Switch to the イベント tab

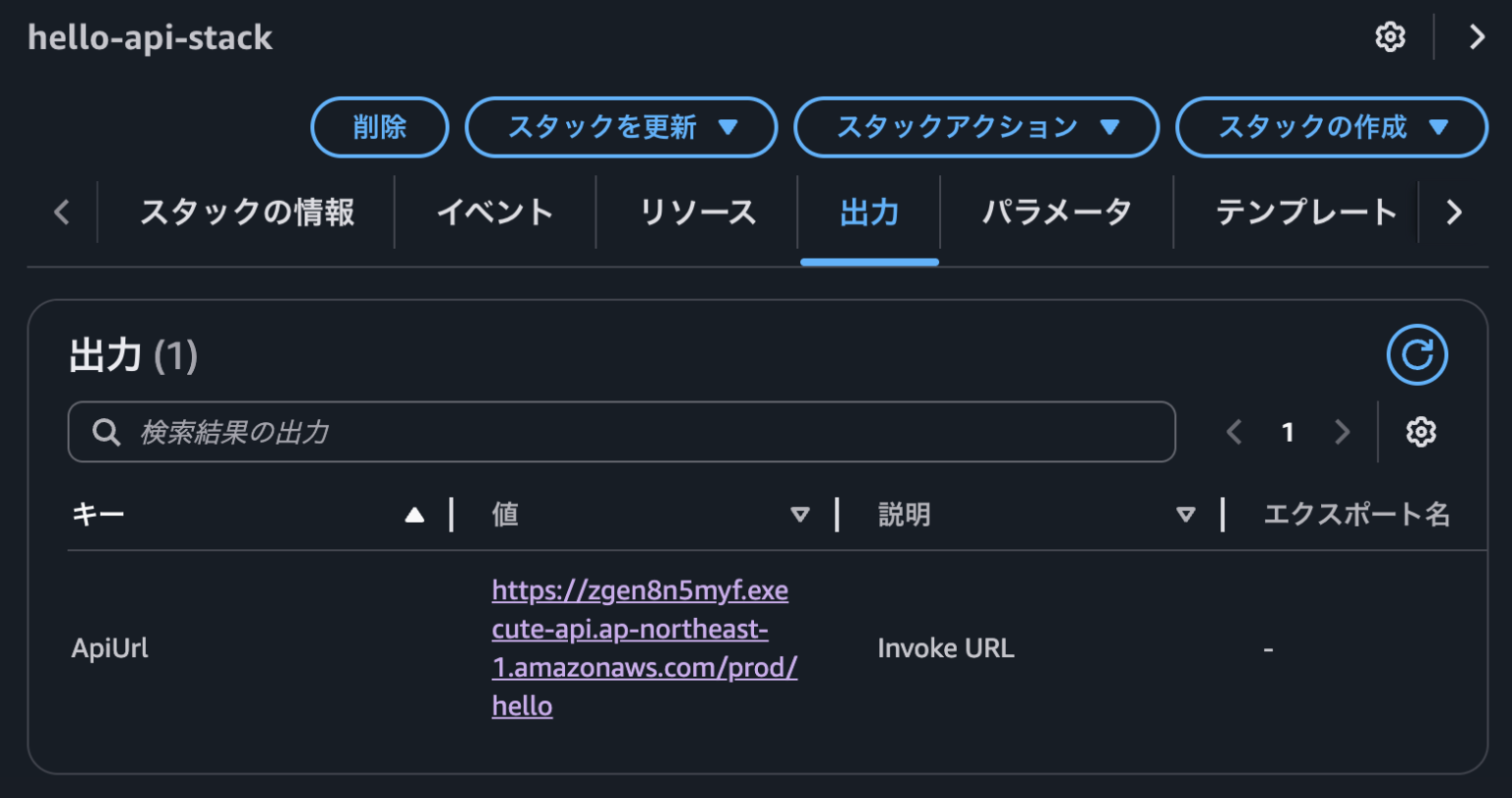tap(495, 211)
